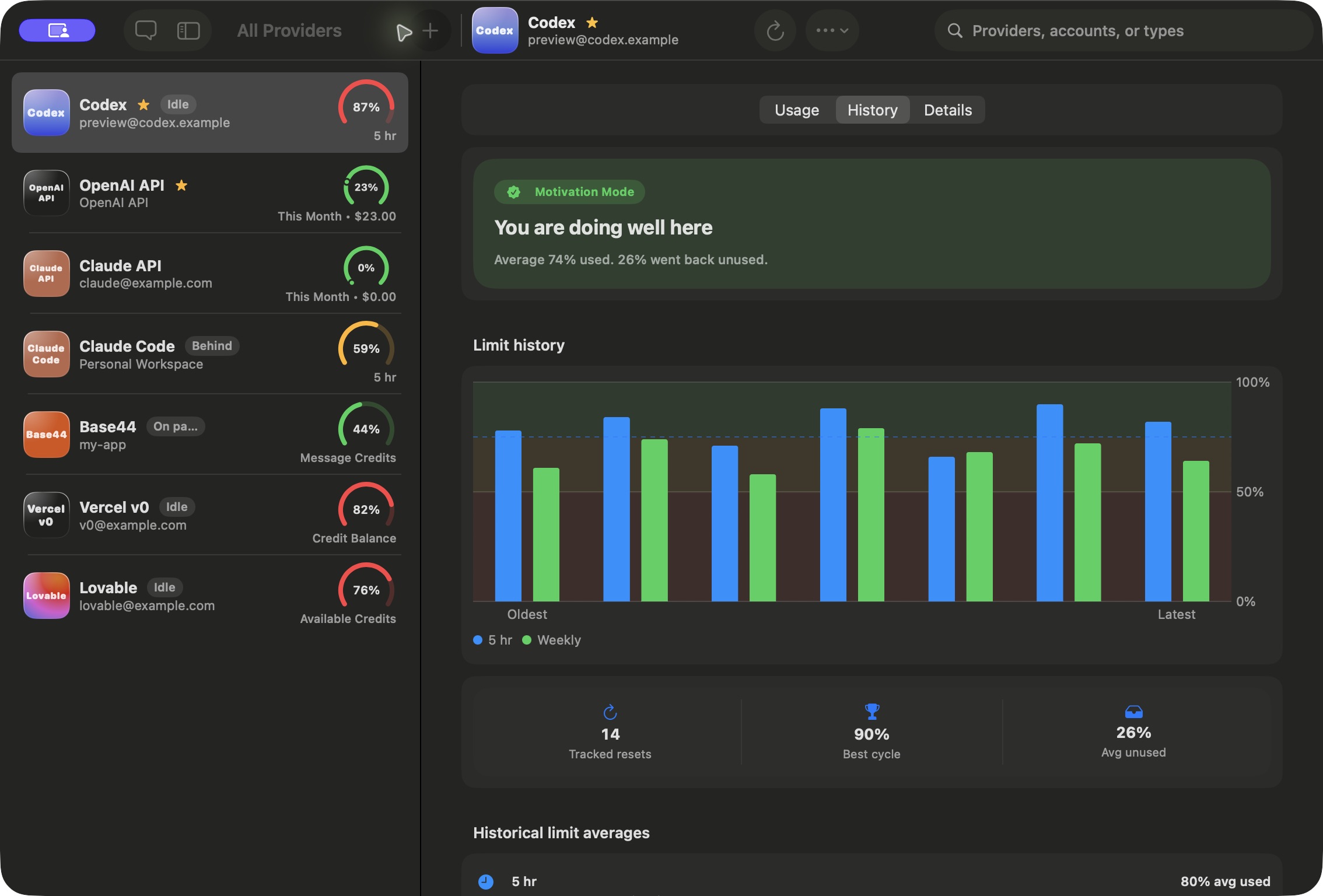Open the three-dots more options dropdown
1323x896 pixels.
point(832,30)
